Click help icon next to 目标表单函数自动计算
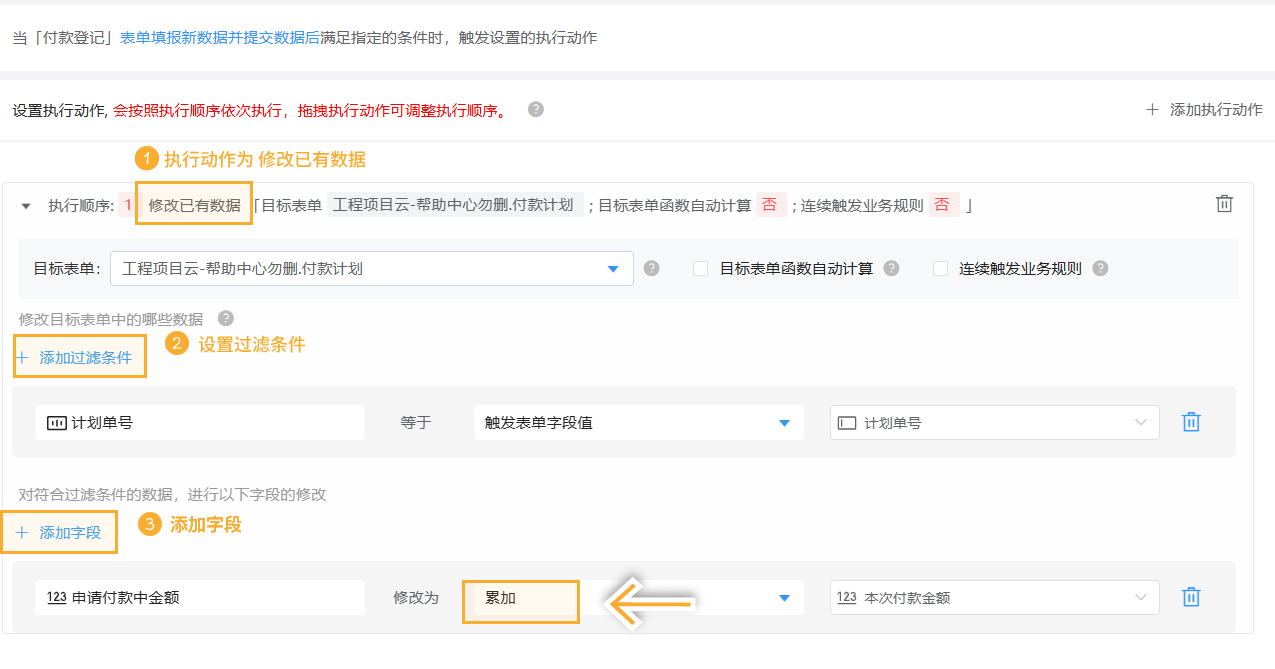 pyautogui.click(x=891, y=268)
